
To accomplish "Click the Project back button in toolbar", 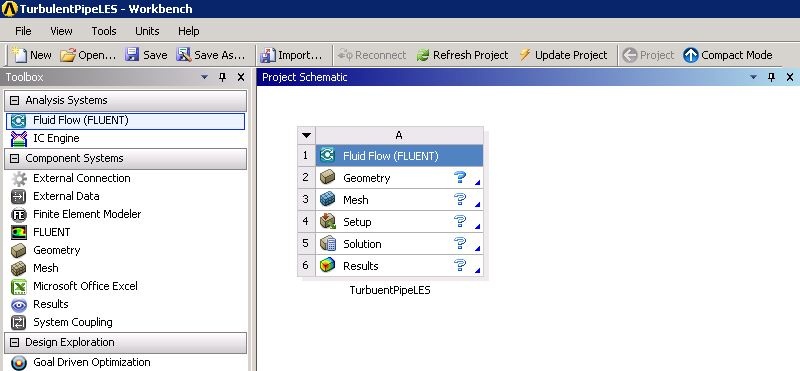I will click(648, 55).
